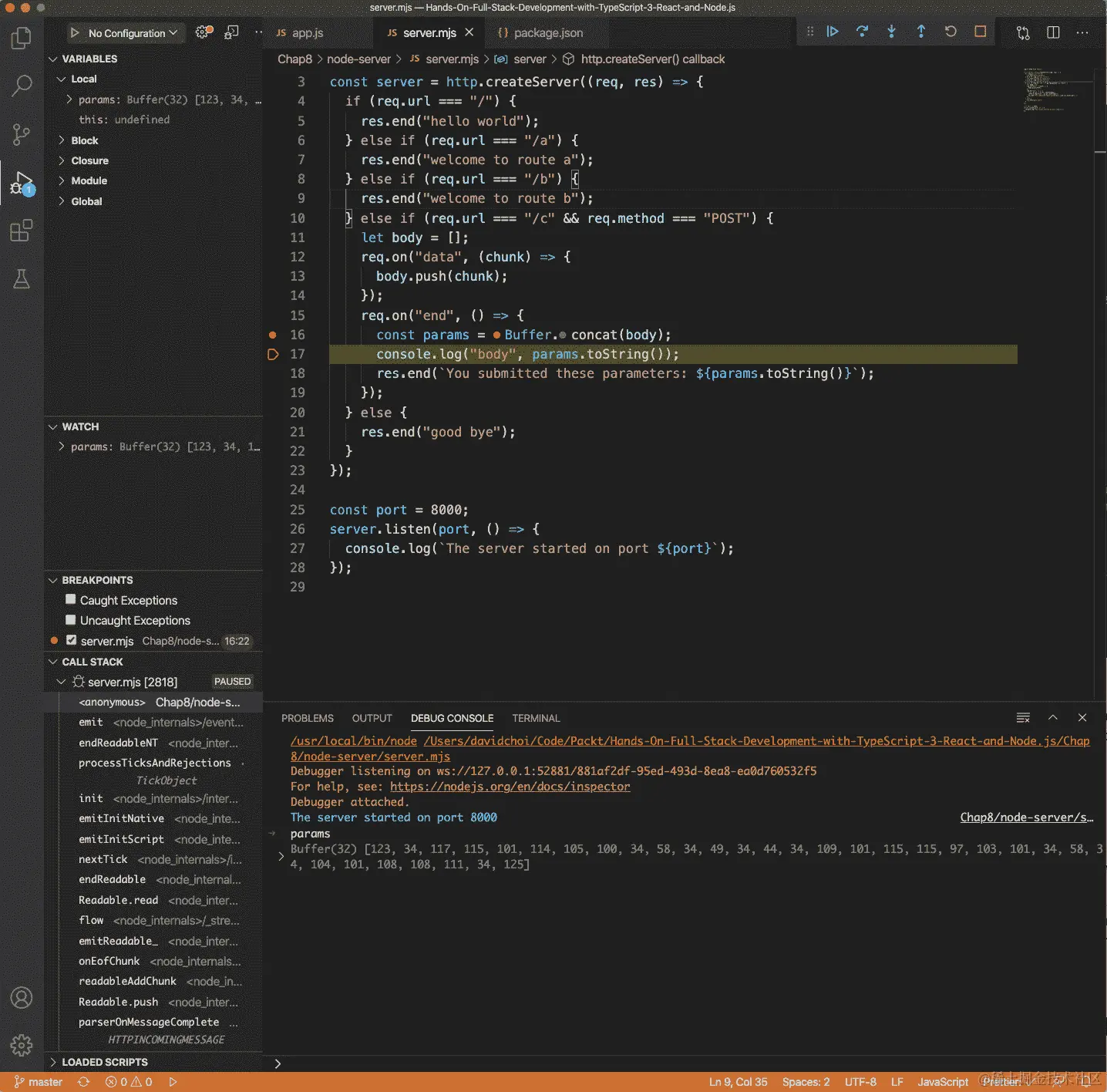Step into in the debug toolbar
Screen dimensions: 1107x1092
tap(891, 32)
